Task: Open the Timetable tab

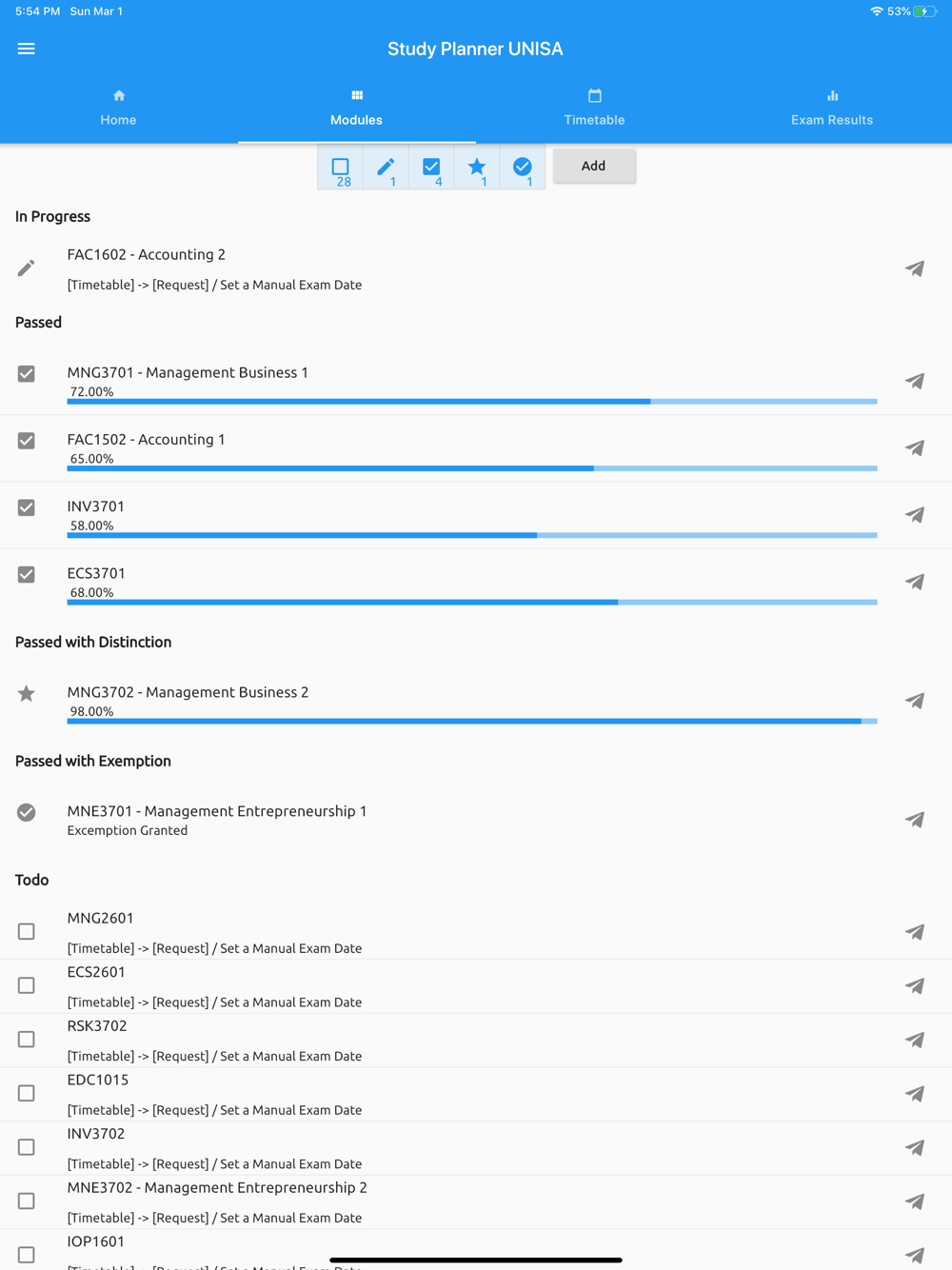Action: 595,108
